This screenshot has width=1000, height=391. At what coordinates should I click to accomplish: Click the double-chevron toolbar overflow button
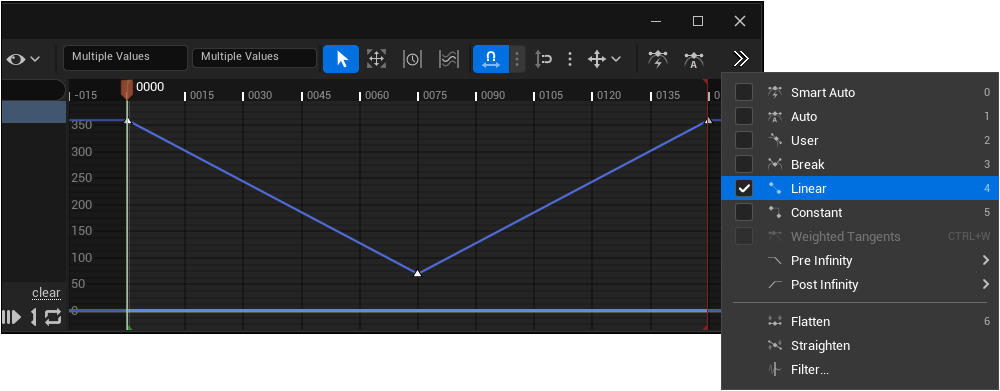coord(740,59)
